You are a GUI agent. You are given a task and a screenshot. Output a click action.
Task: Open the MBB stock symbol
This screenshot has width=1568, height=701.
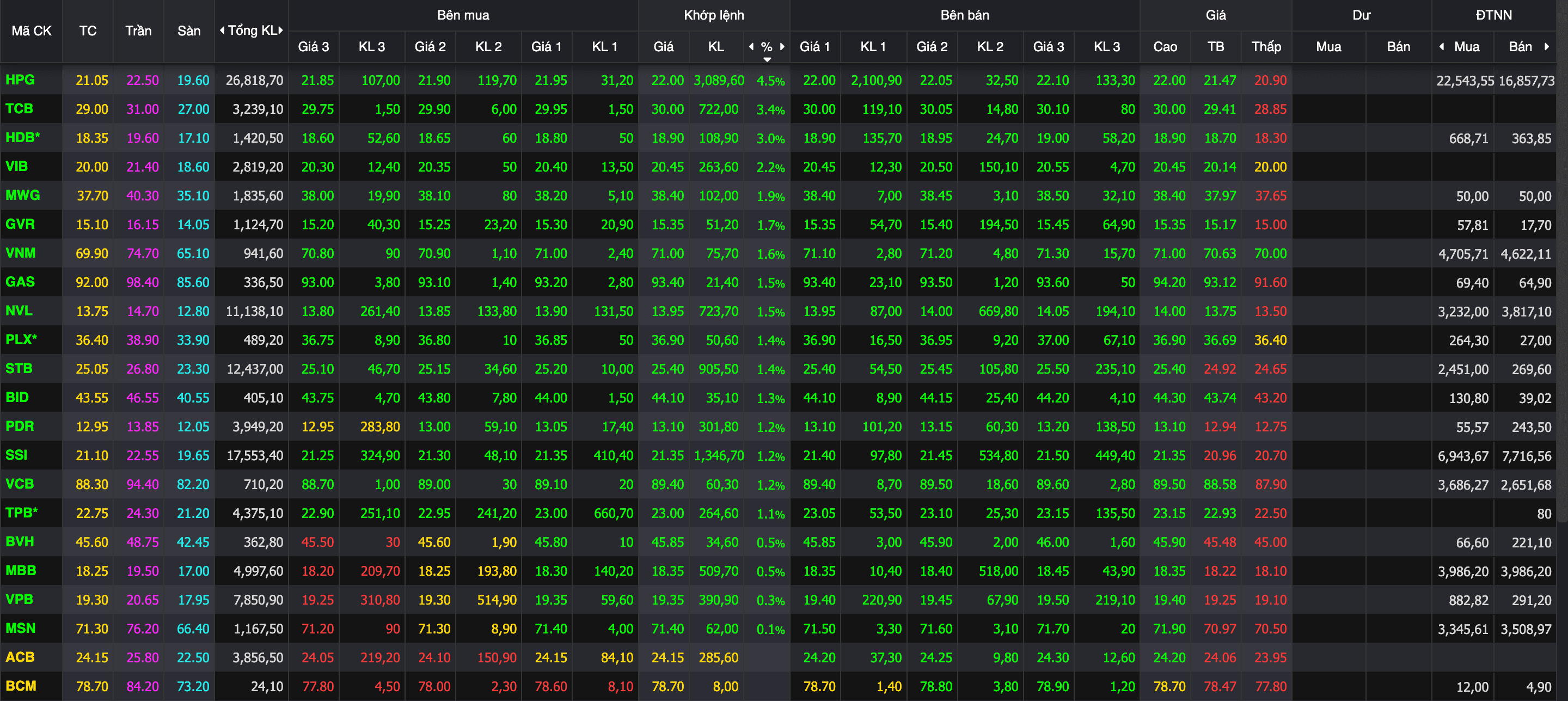pos(21,571)
